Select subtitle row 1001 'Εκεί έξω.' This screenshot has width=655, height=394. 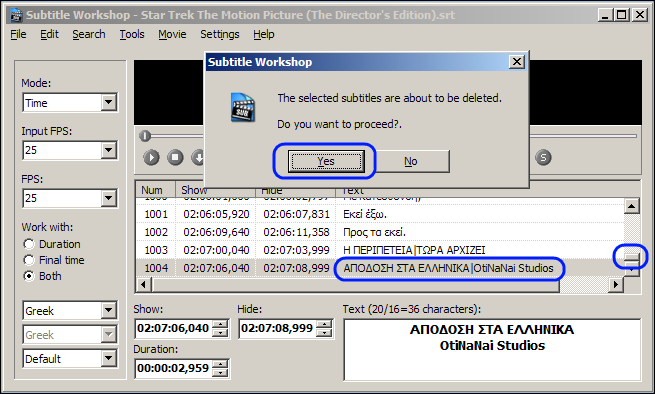[x=380, y=214]
